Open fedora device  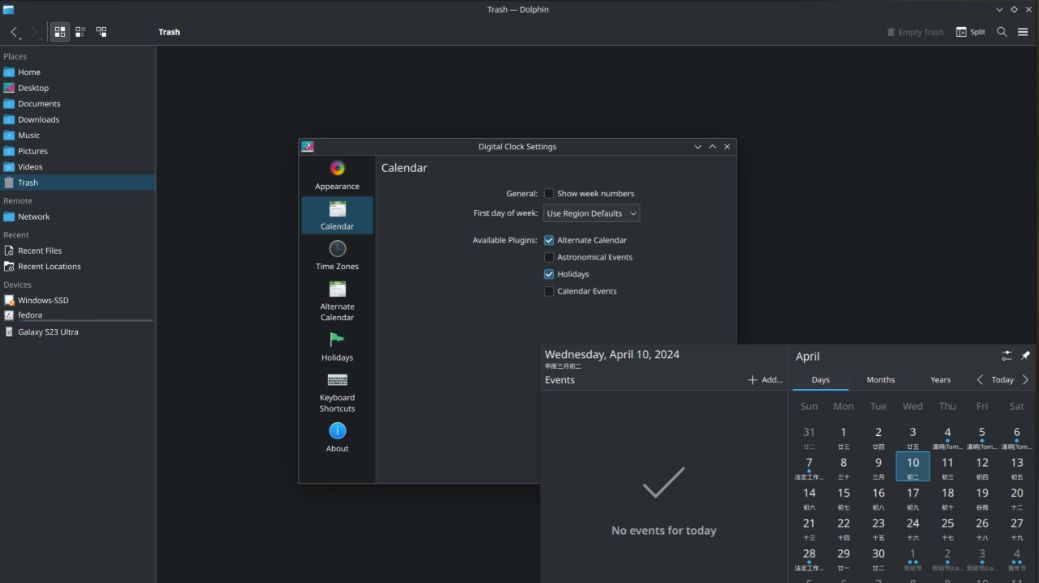(78, 315)
